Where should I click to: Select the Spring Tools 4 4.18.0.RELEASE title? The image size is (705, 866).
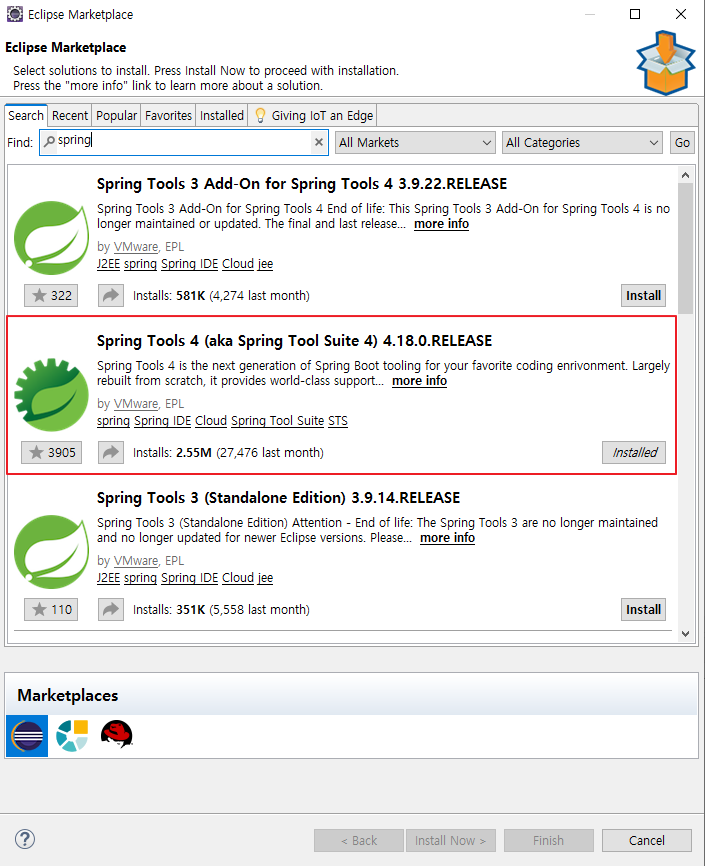294,341
